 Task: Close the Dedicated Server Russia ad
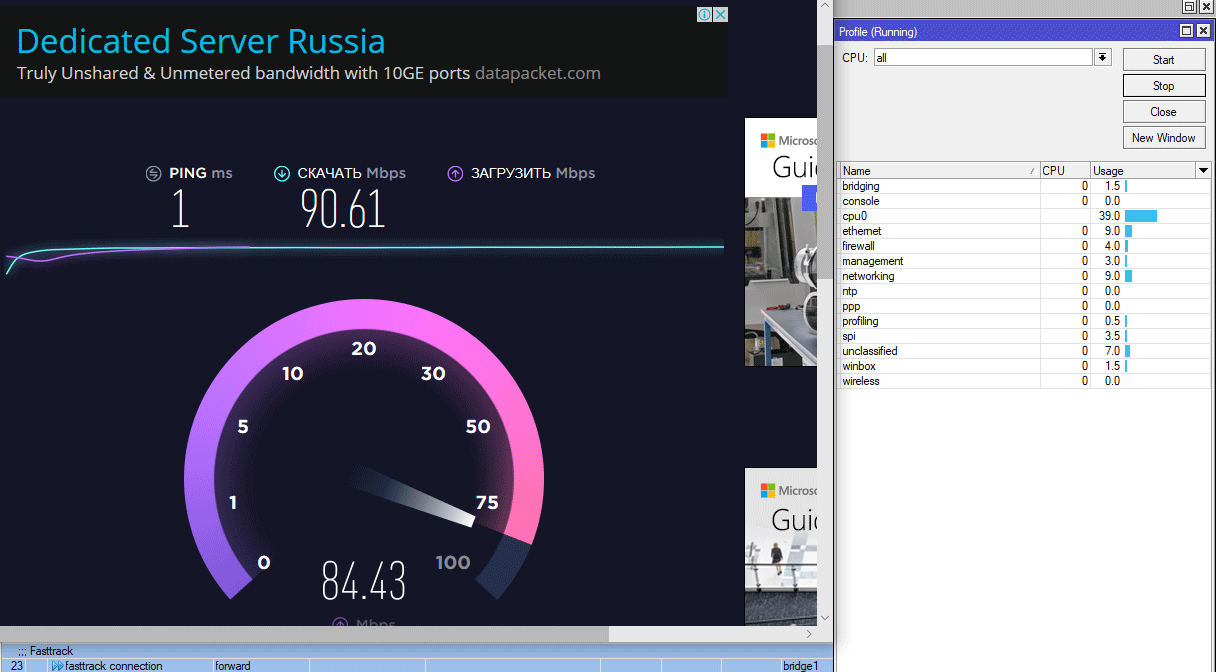point(720,14)
